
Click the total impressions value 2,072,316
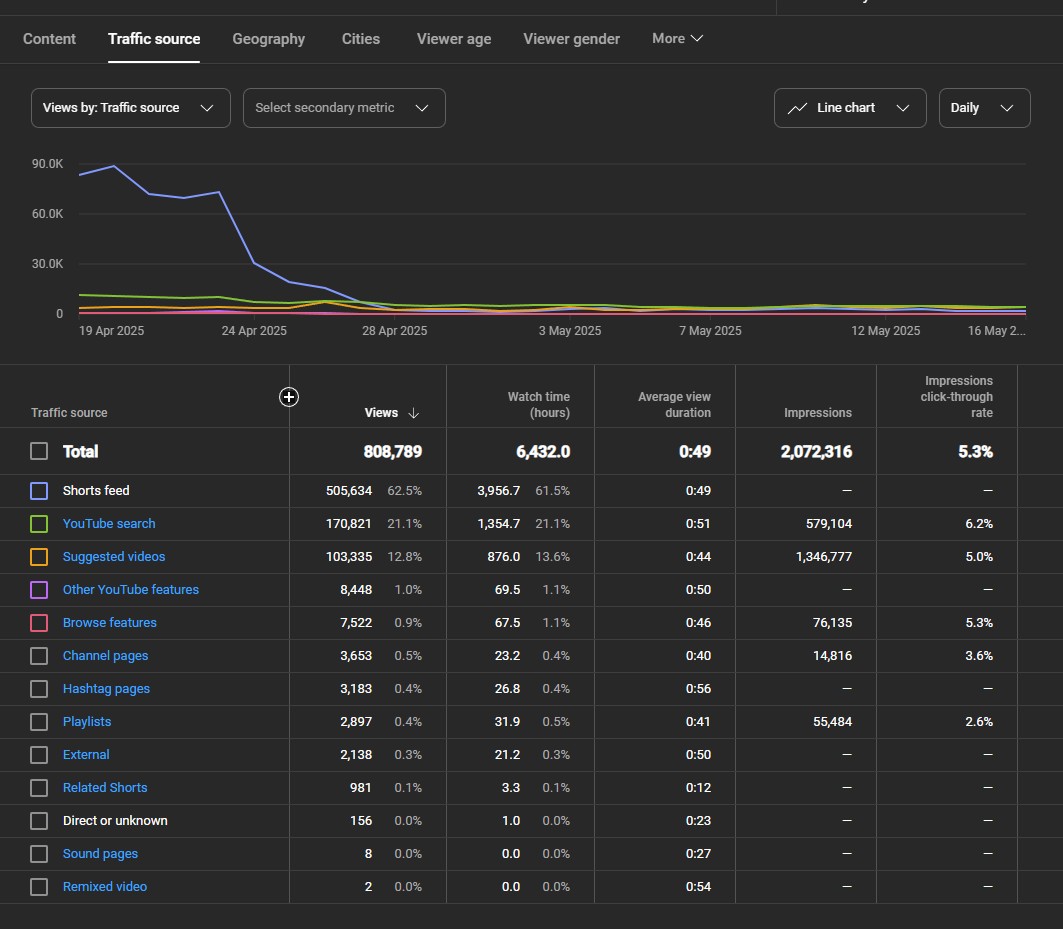point(816,452)
